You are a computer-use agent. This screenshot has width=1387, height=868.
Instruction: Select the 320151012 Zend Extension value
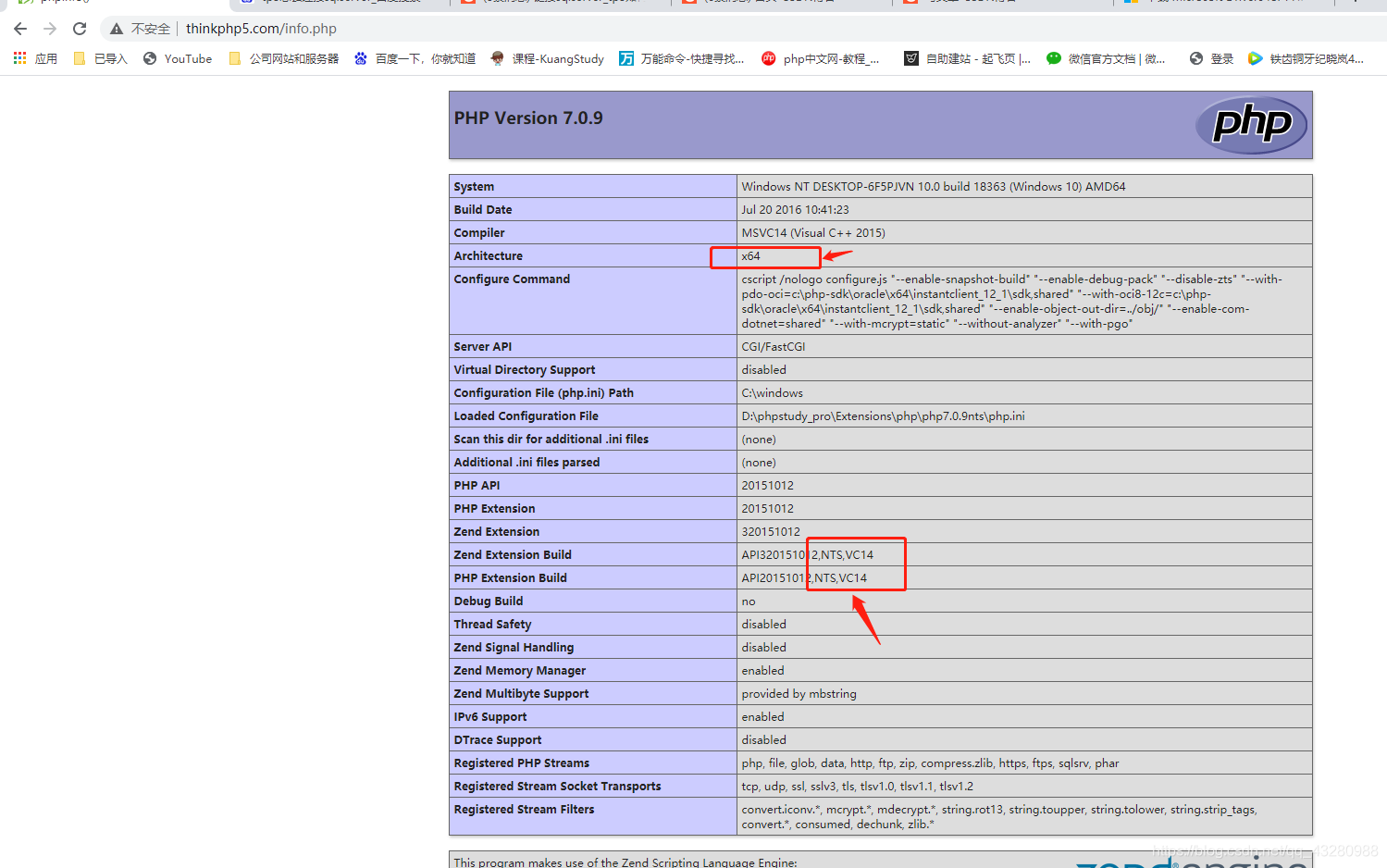[771, 531]
